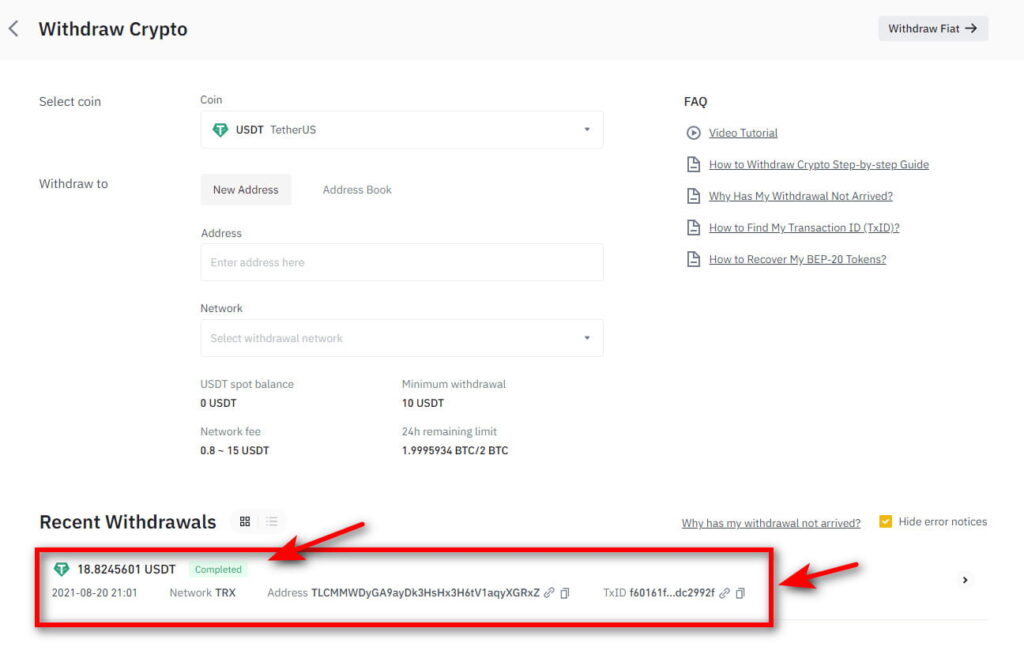Viewport: 1024px width, 647px height.
Task: Click the Withdraw Fiat button
Action: coord(933,29)
